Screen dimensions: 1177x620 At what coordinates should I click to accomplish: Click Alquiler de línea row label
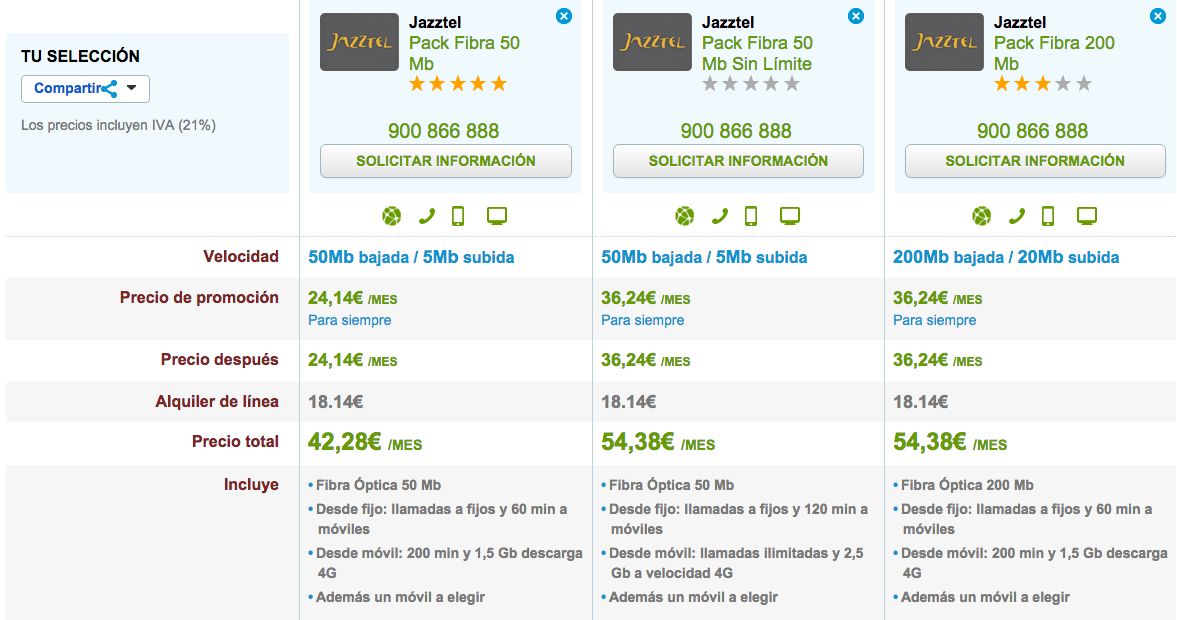click(x=217, y=402)
